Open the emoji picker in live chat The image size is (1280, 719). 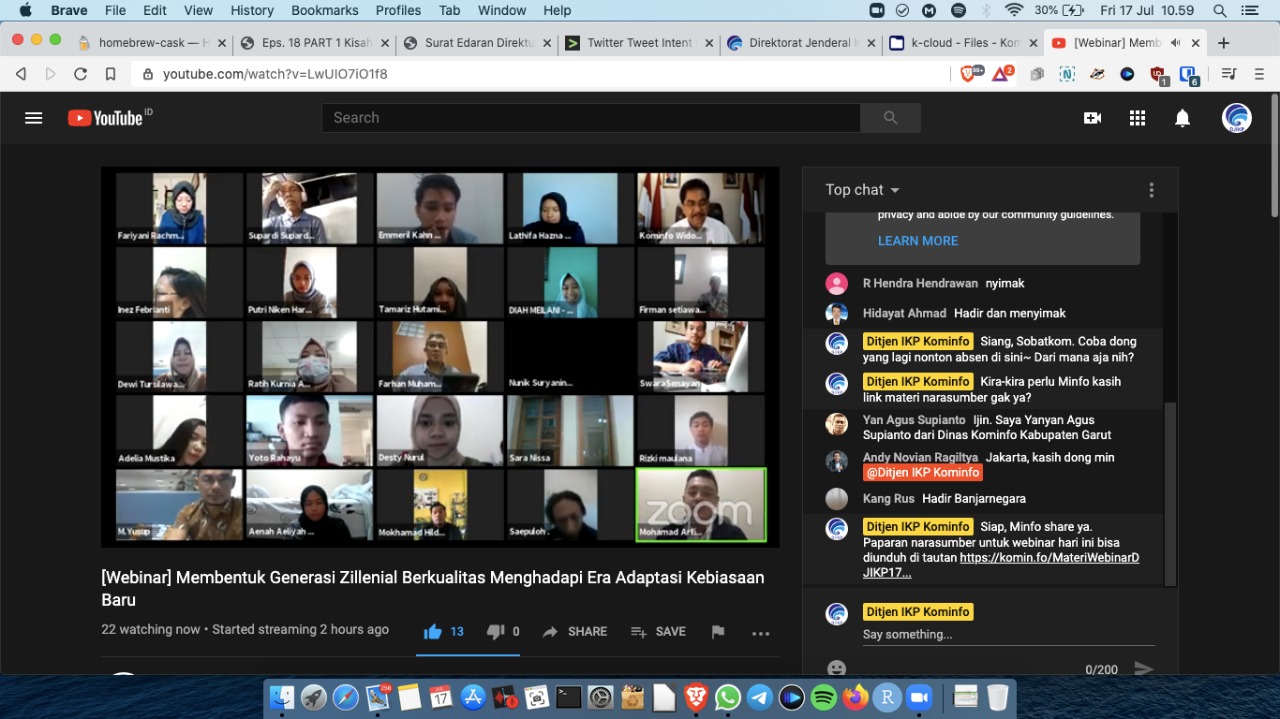click(x=836, y=667)
